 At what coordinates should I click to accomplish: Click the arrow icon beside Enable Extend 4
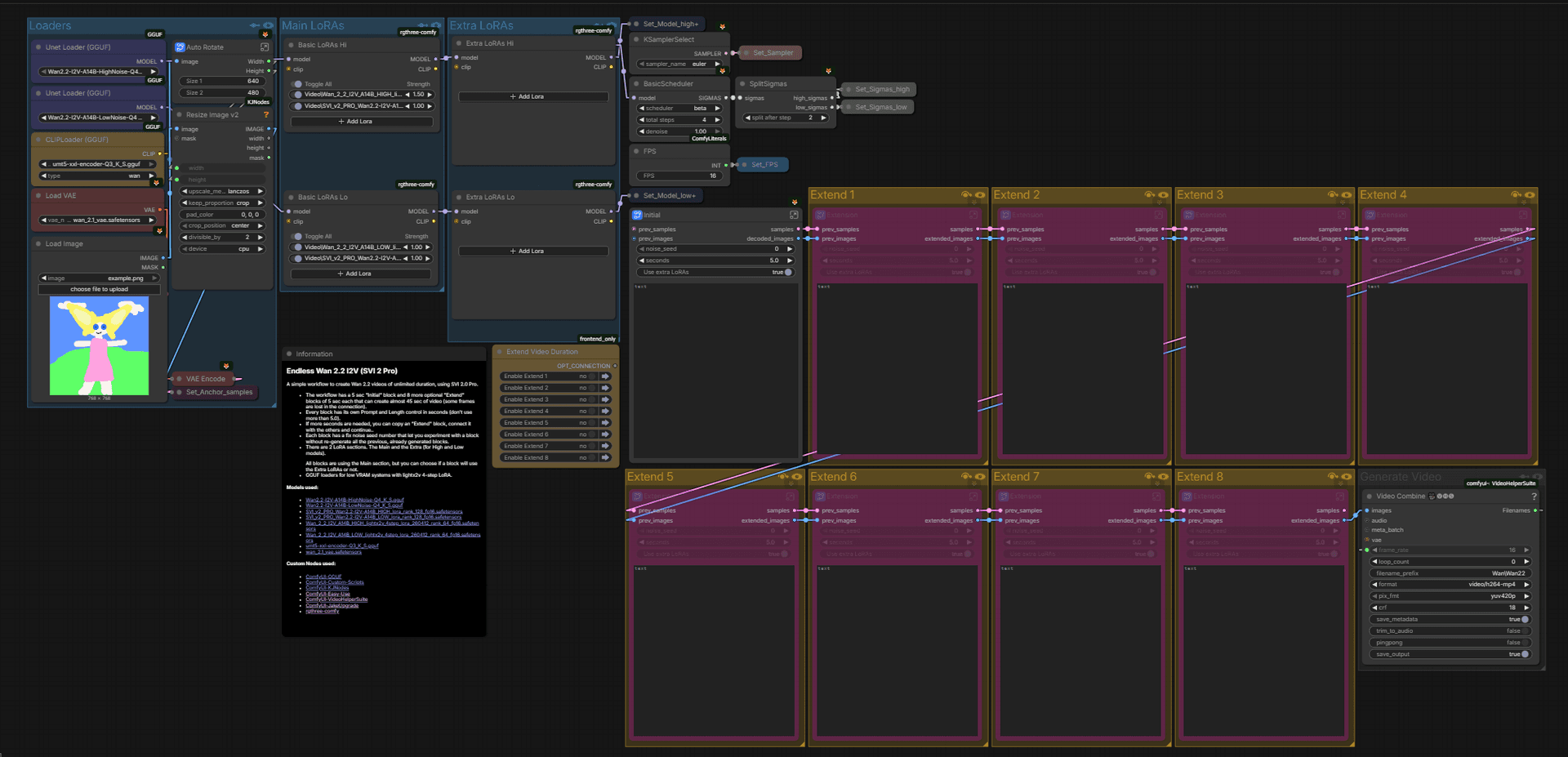[x=605, y=412]
